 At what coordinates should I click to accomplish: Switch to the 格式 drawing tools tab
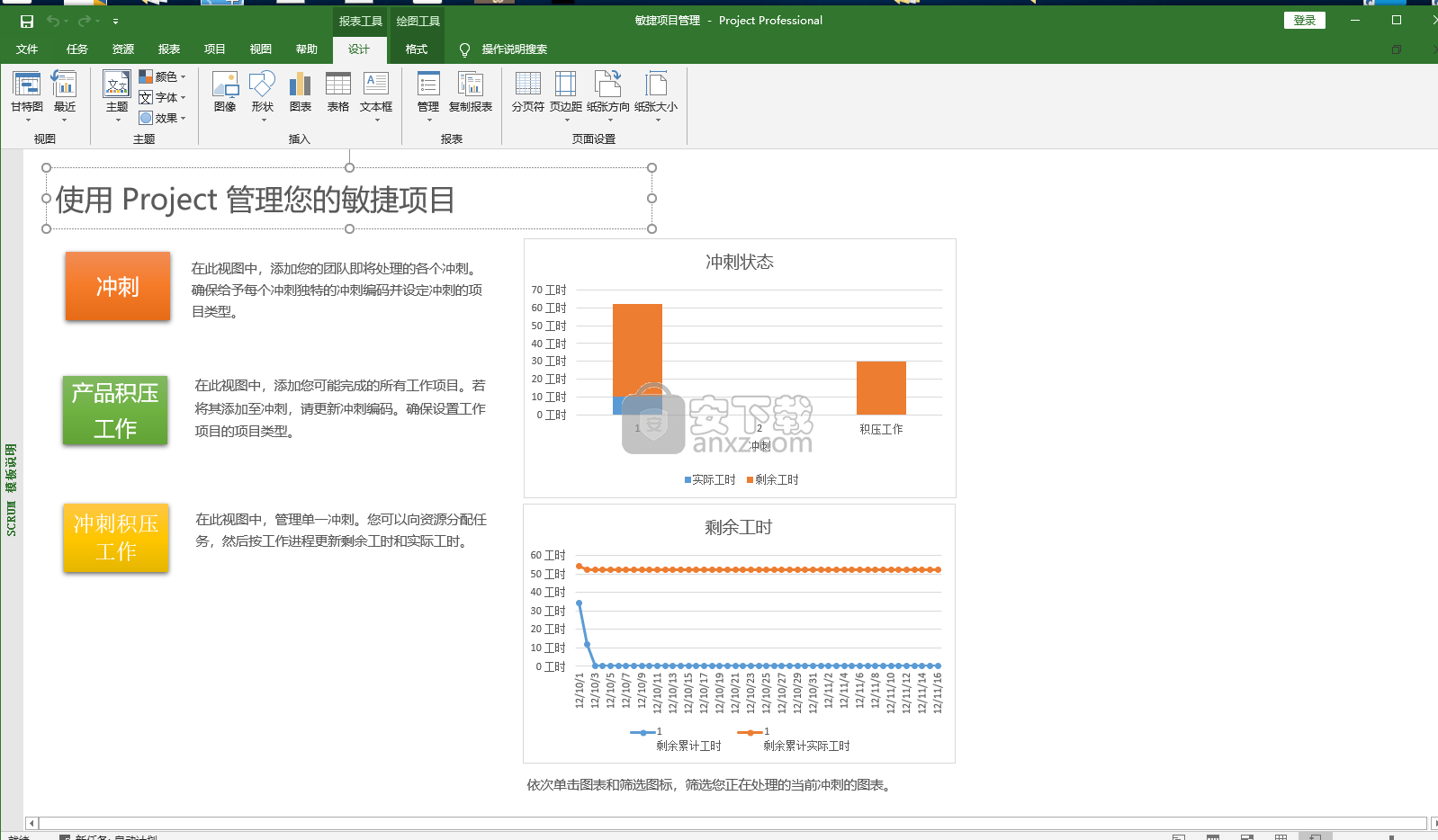click(x=417, y=49)
